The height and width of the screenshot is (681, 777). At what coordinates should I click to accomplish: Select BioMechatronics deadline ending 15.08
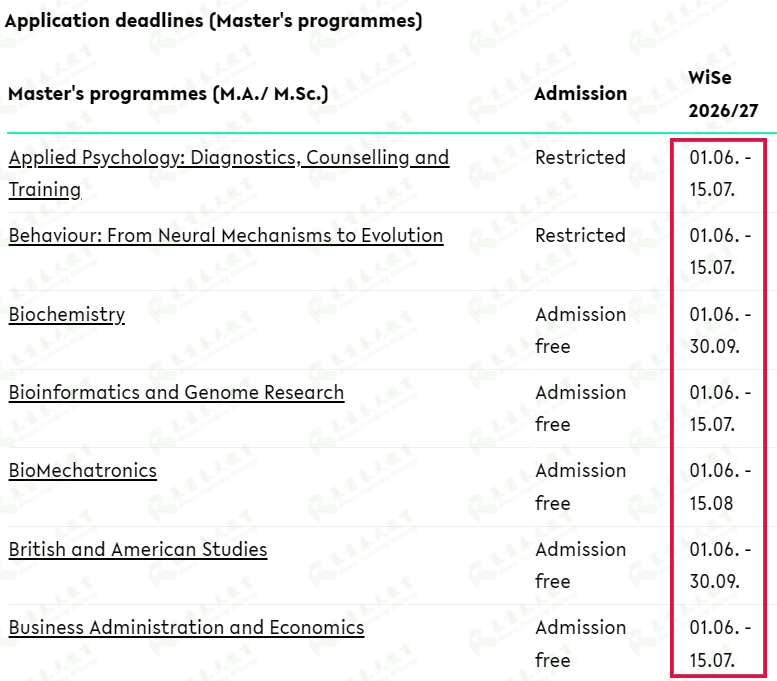click(x=720, y=487)
